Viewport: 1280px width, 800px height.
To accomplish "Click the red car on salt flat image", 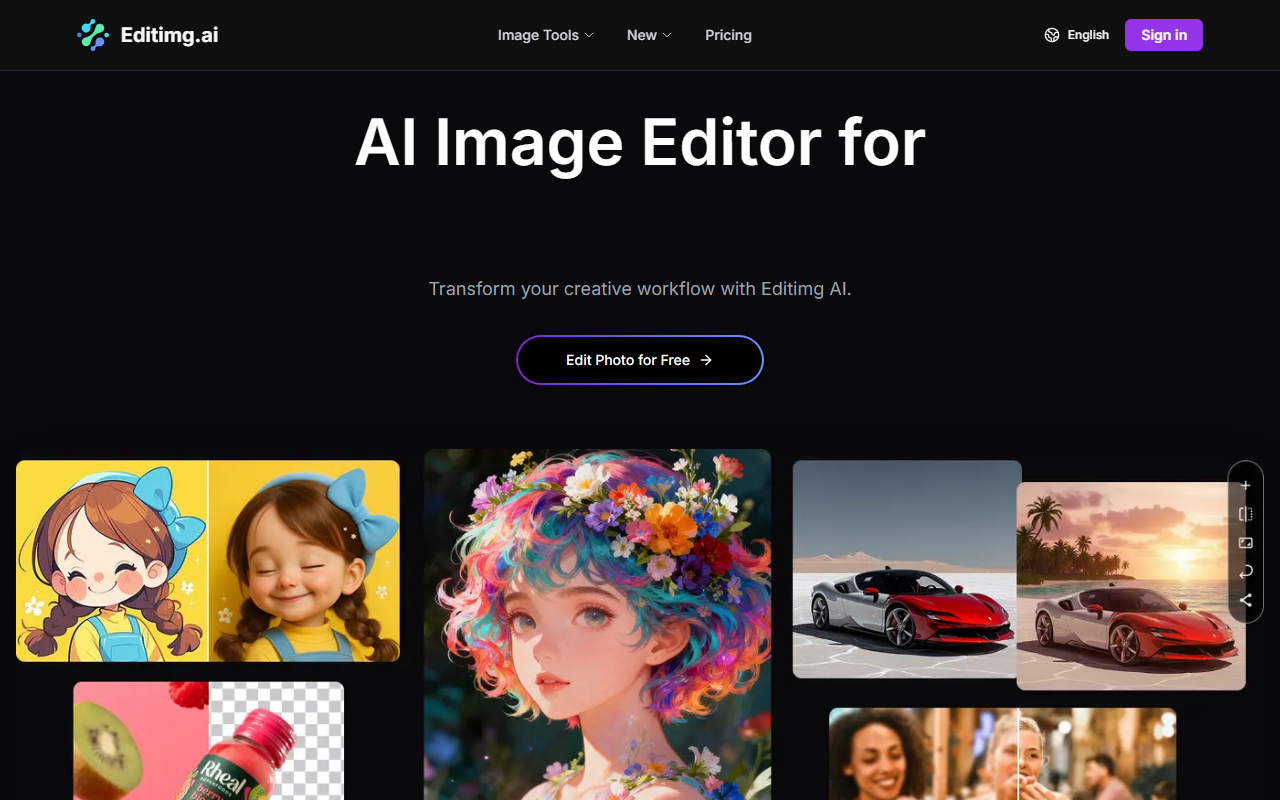I will (x=905, y=569).
